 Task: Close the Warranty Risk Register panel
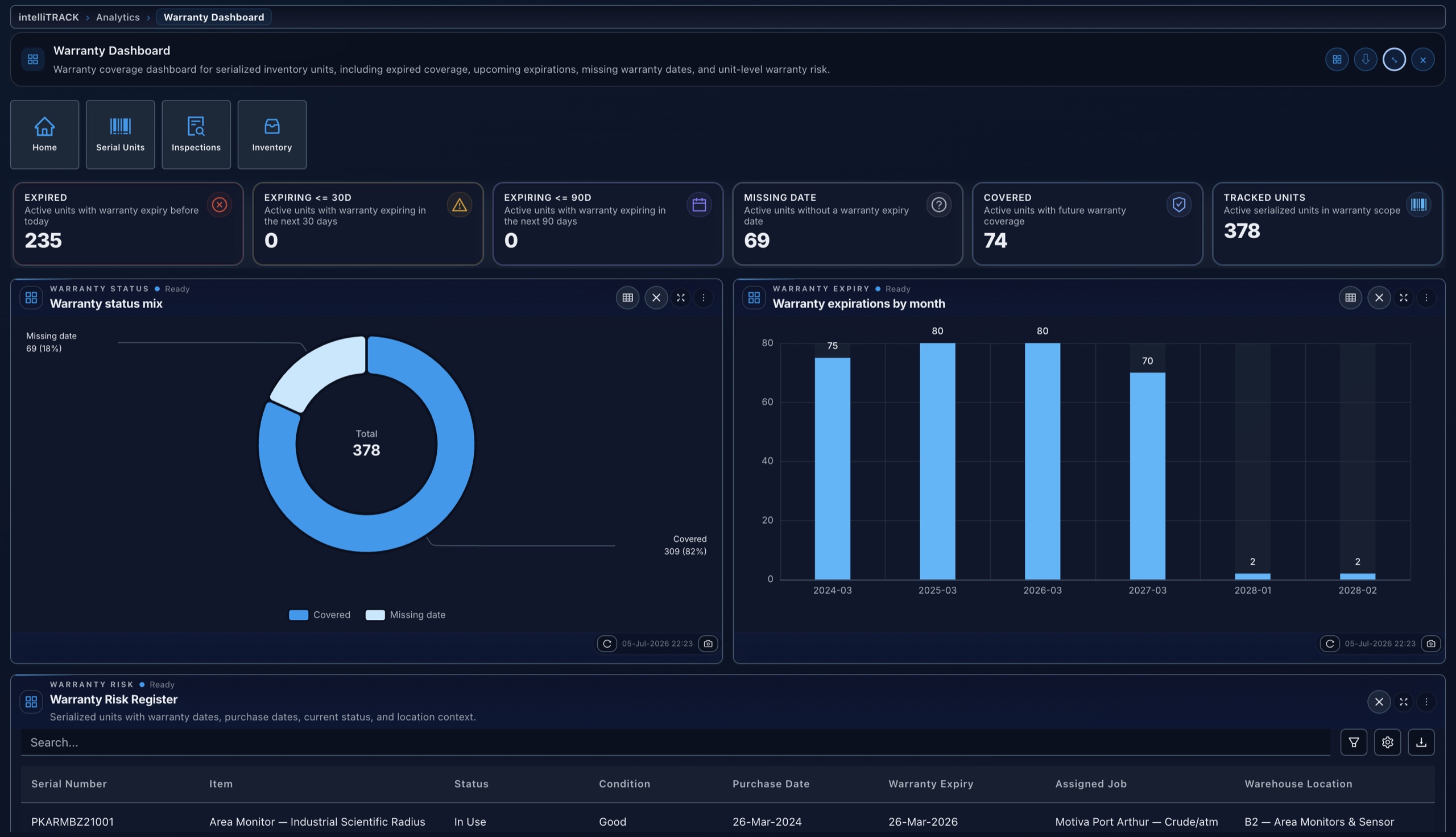pyautogui.click(x=1379, y=702)
